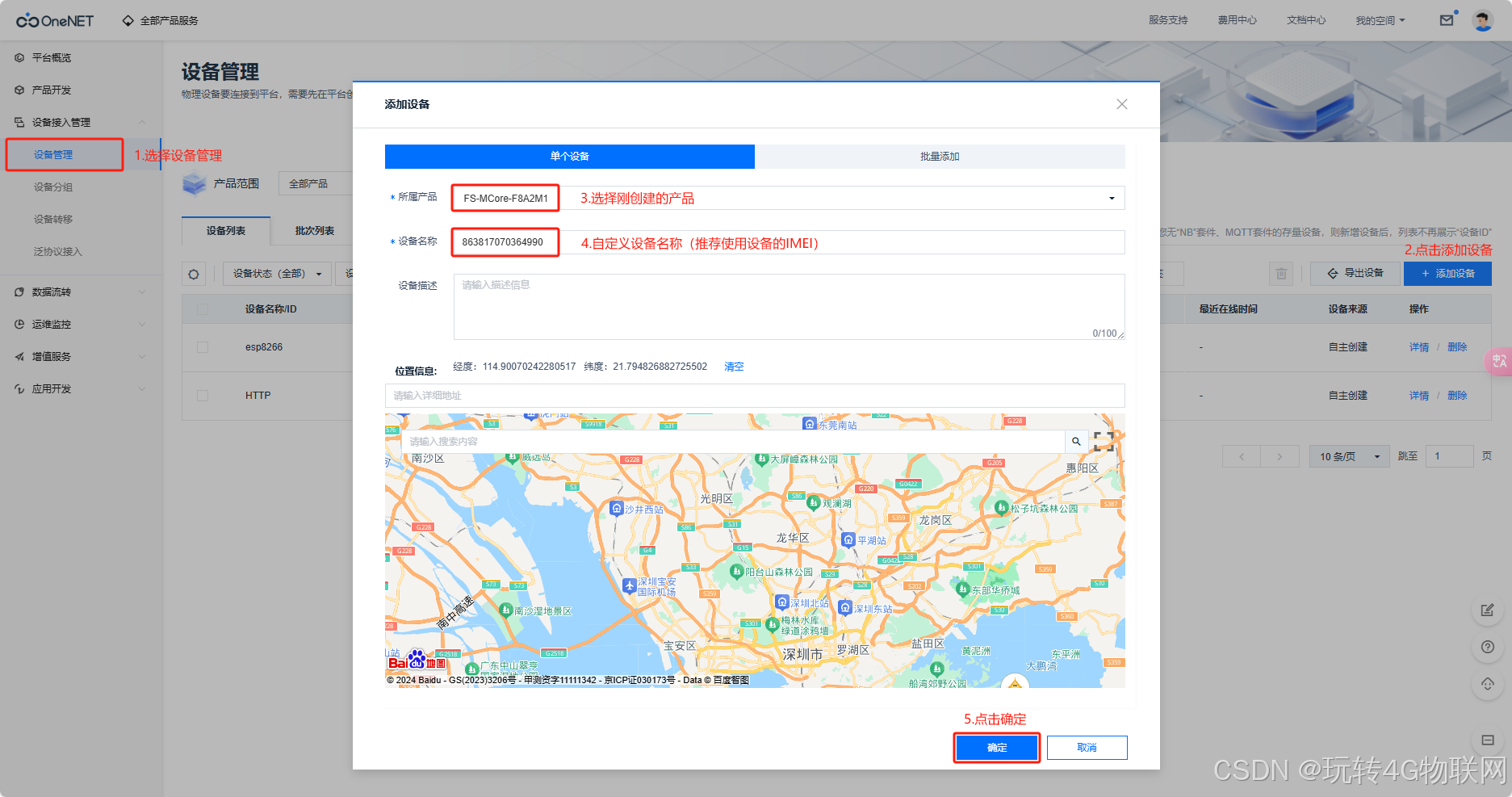
Task: Open the 所属产品 dropdown arrow
Action: click(1112, 199)
